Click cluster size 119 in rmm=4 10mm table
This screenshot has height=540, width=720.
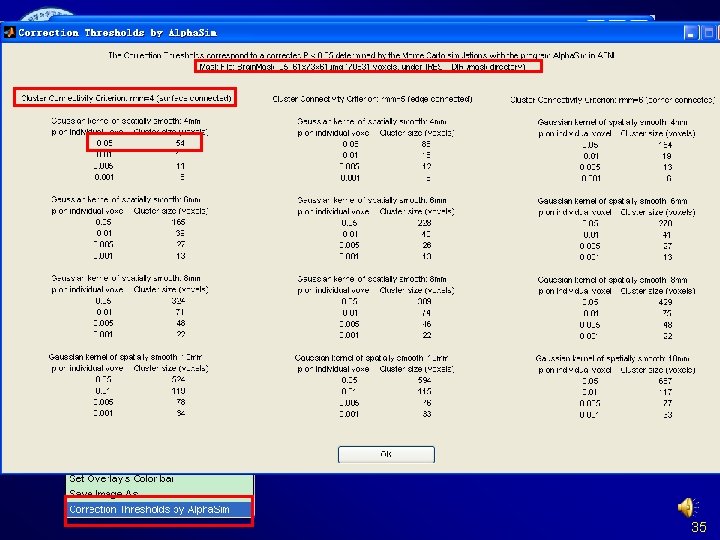(x=178, y=391)
